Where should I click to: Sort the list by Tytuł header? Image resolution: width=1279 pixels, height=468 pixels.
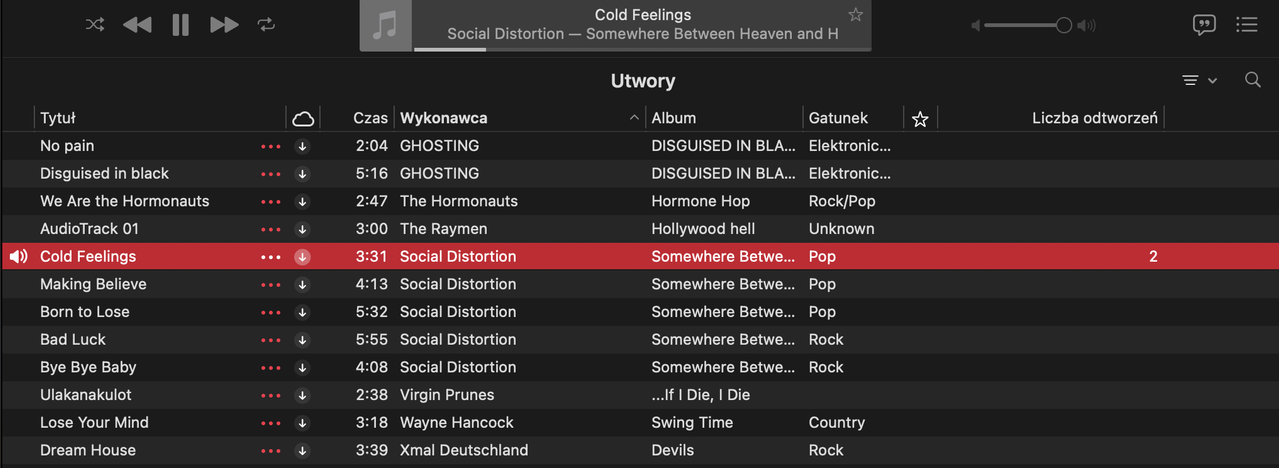pyautogui.click(x=58, y=118)
